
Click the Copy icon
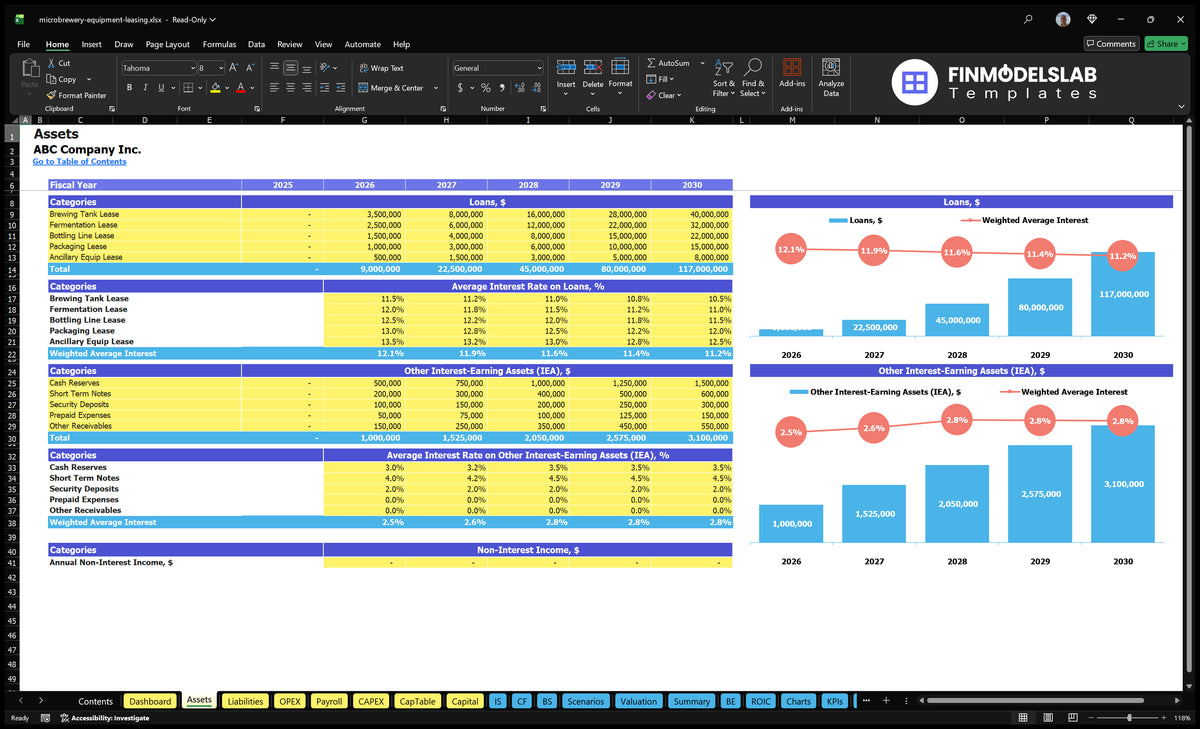tap(51, 79)
